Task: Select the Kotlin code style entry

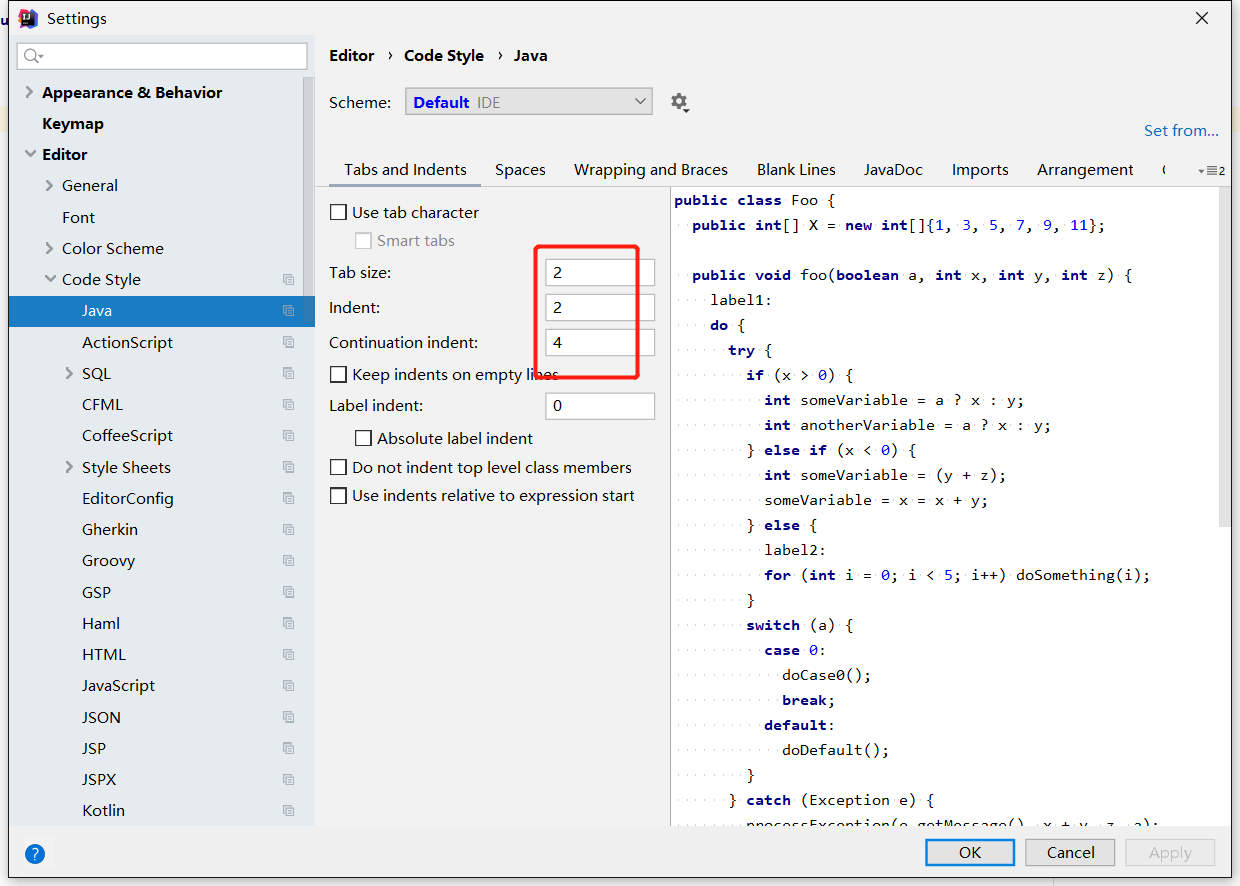Action: click(103, 811)
